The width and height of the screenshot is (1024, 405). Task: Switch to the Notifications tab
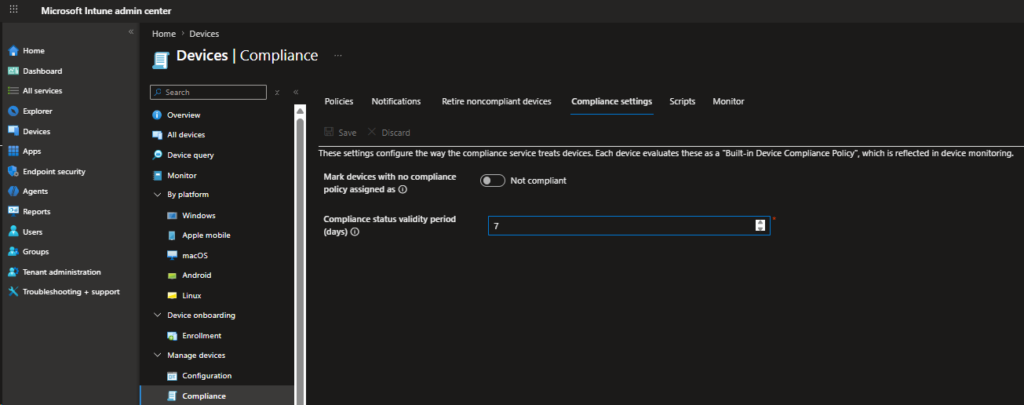pyautogui.click(x=396, y=102)
